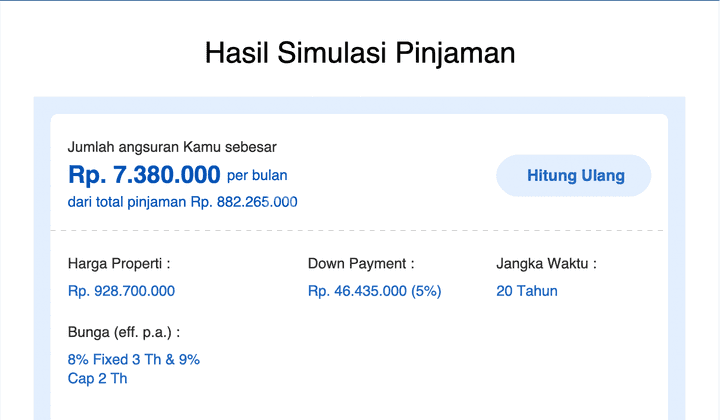
Task: Click the Bunga (eff. p.a.) label
Action: point(123,332)
